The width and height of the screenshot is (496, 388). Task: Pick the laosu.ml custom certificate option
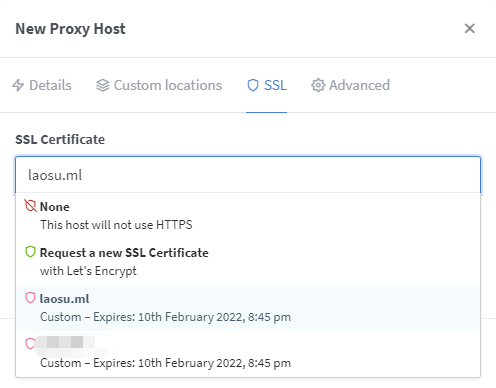pyautogui.click(x=248, y=308)
